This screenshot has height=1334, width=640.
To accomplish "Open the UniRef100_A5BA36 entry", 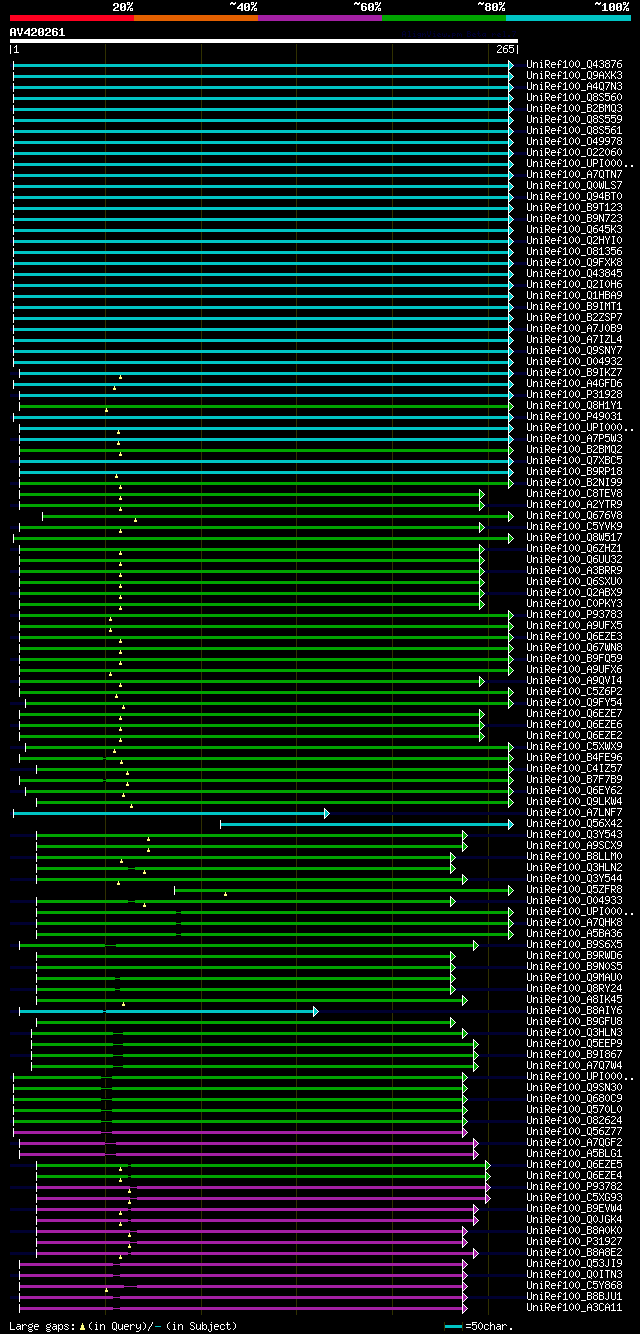I will tap(574, 934).
